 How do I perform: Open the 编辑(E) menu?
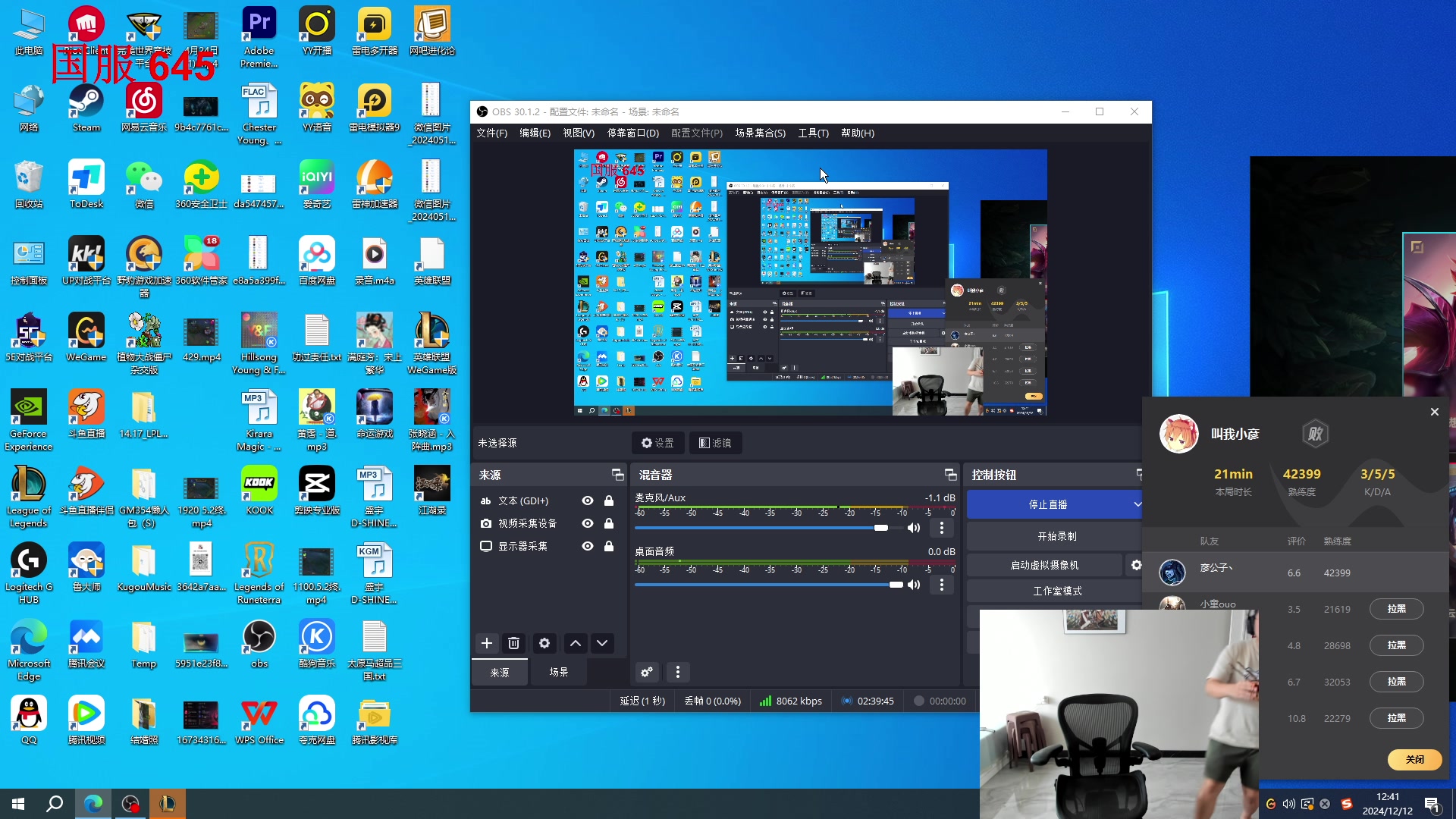click(x=535, y=133)
